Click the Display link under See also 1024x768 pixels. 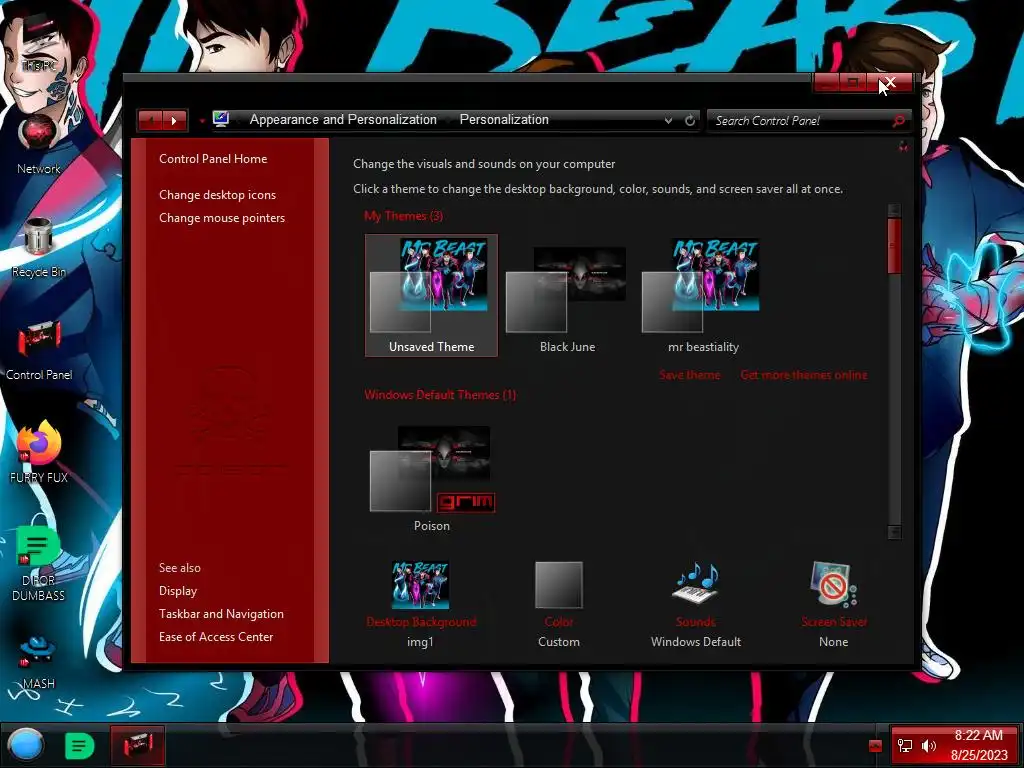tap(178, 590)
